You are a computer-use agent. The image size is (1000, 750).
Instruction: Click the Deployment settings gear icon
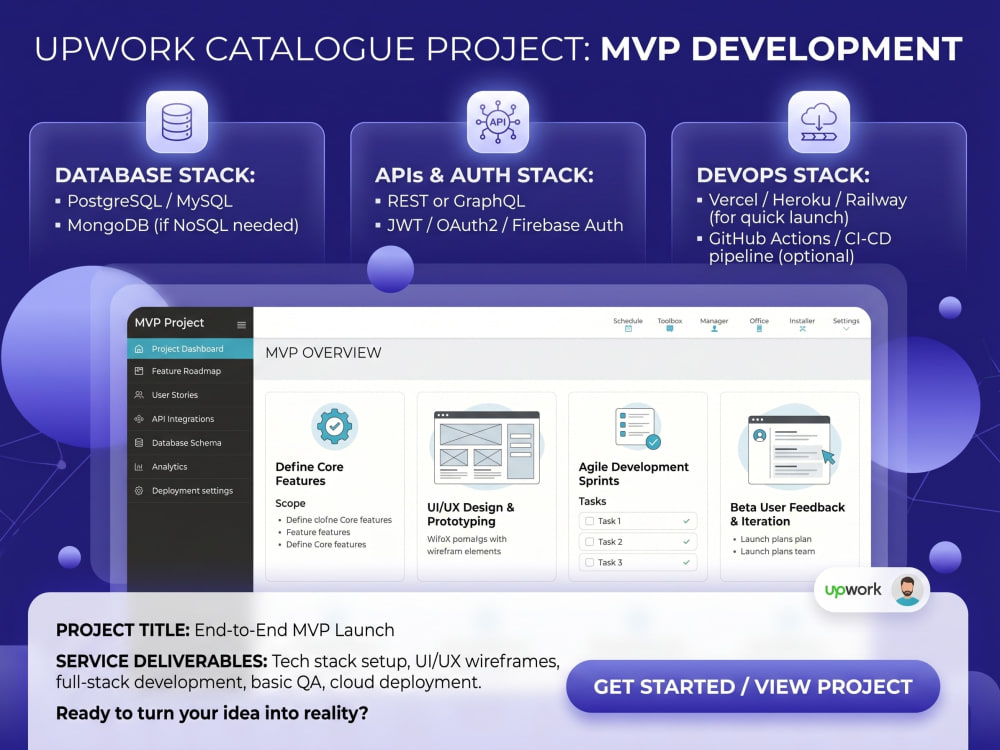139,490
